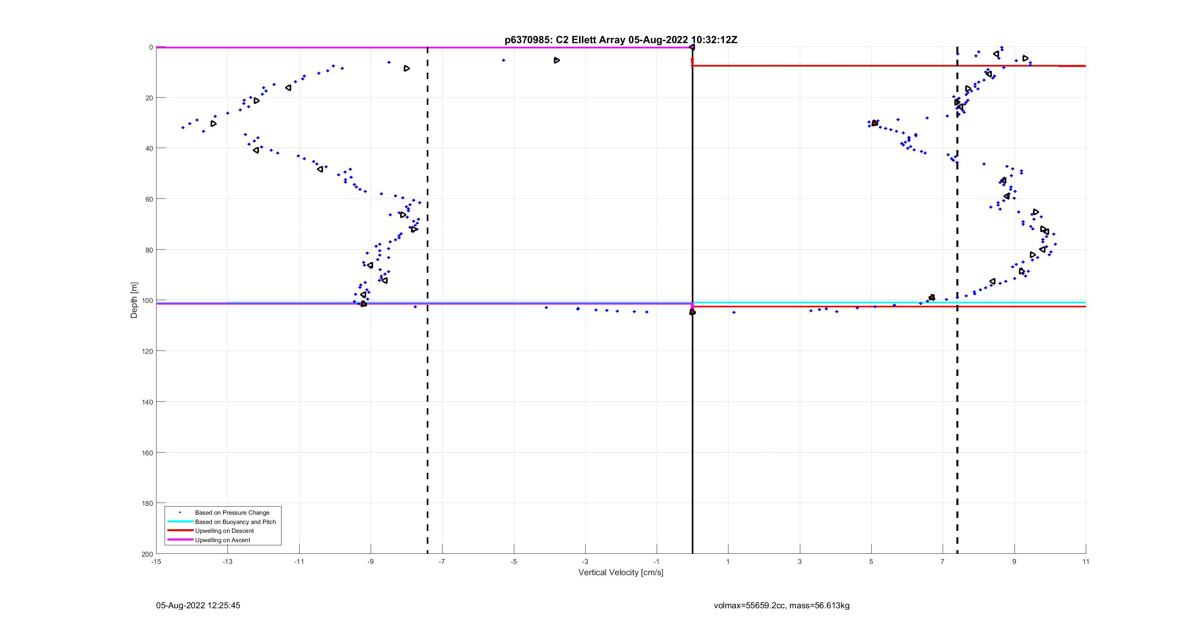Click the y-axis tick label '60'

click(x=148, y=199)
